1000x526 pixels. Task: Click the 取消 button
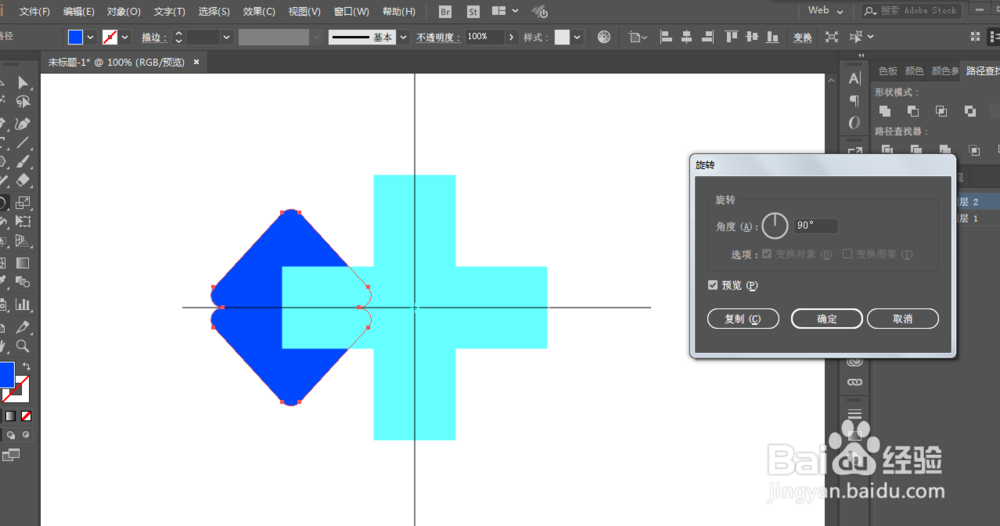[x=902, y=319]
